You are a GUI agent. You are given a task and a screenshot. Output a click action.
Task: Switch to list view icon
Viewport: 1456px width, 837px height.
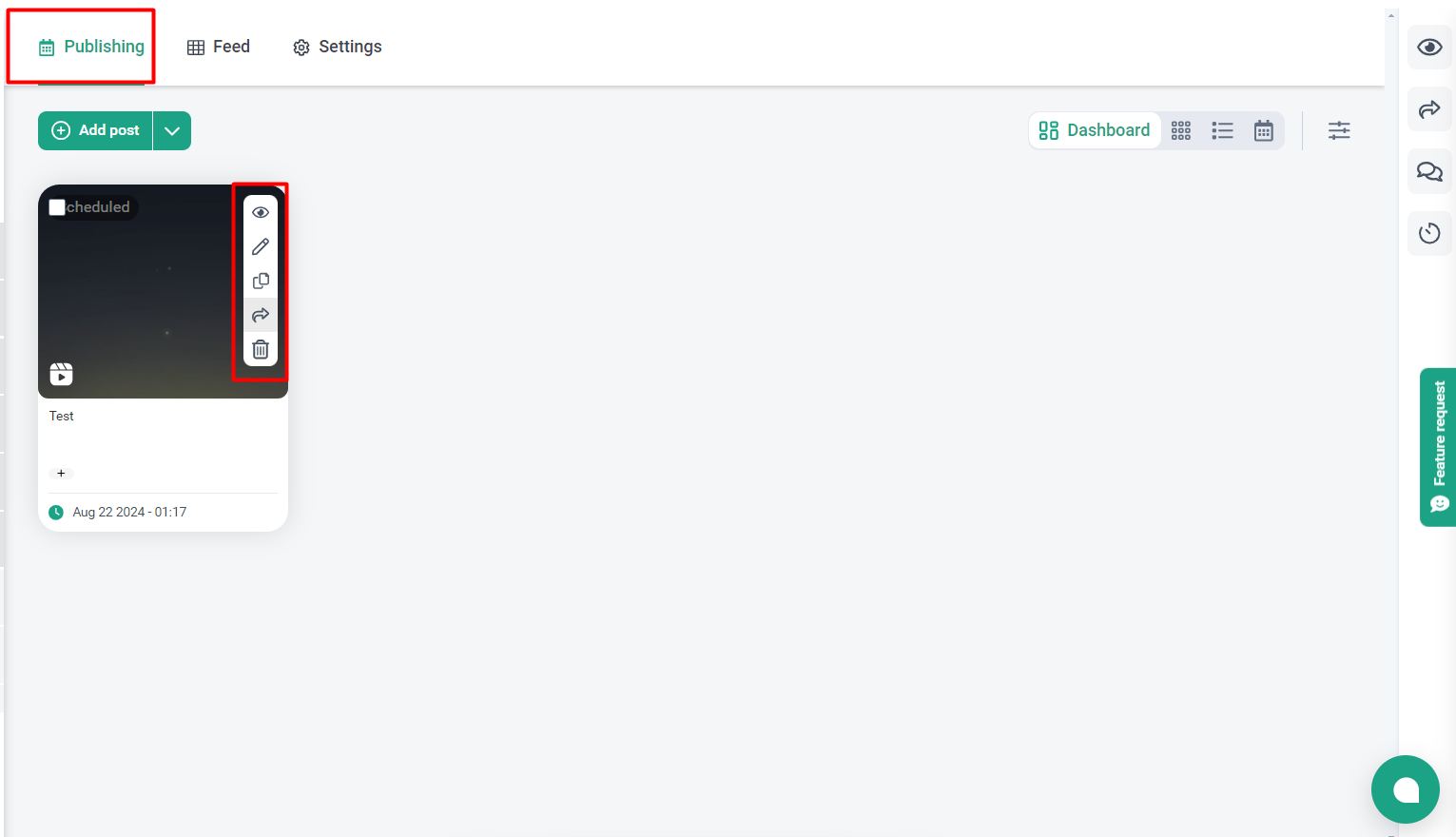pyautogui.click(x=1222, y=130)
